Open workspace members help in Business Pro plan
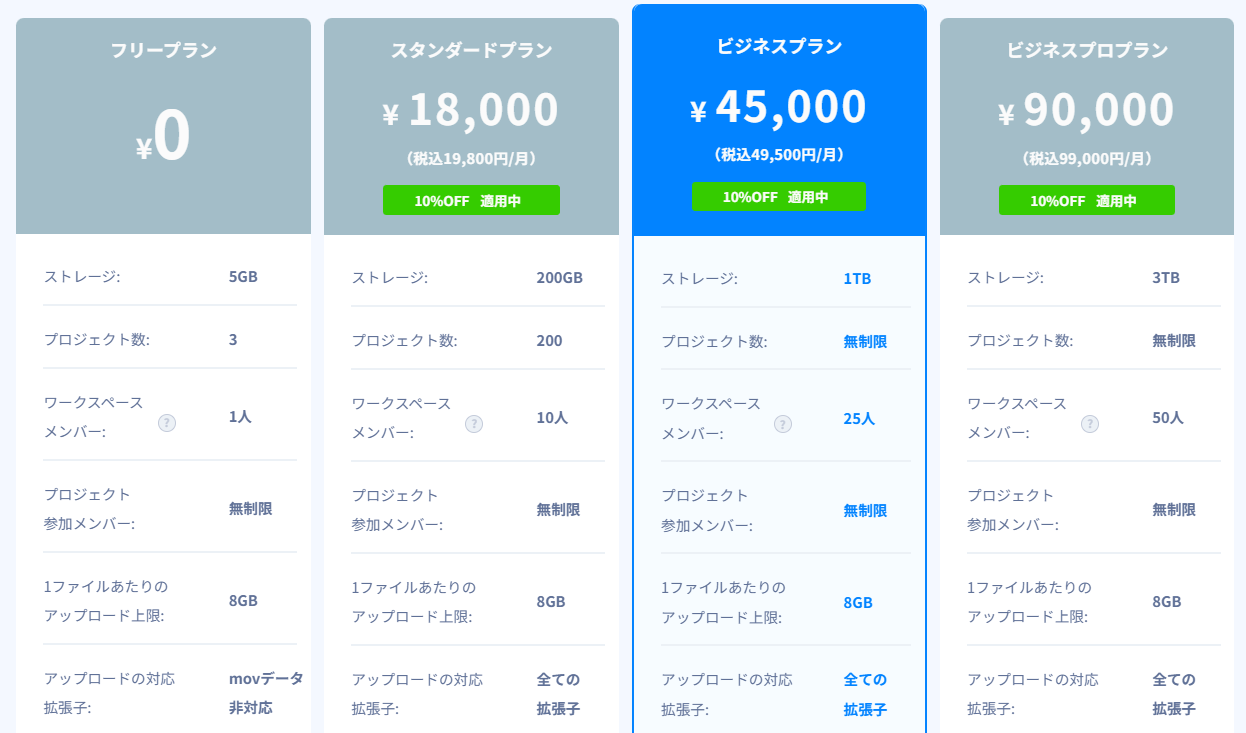 click(1090, 424)
